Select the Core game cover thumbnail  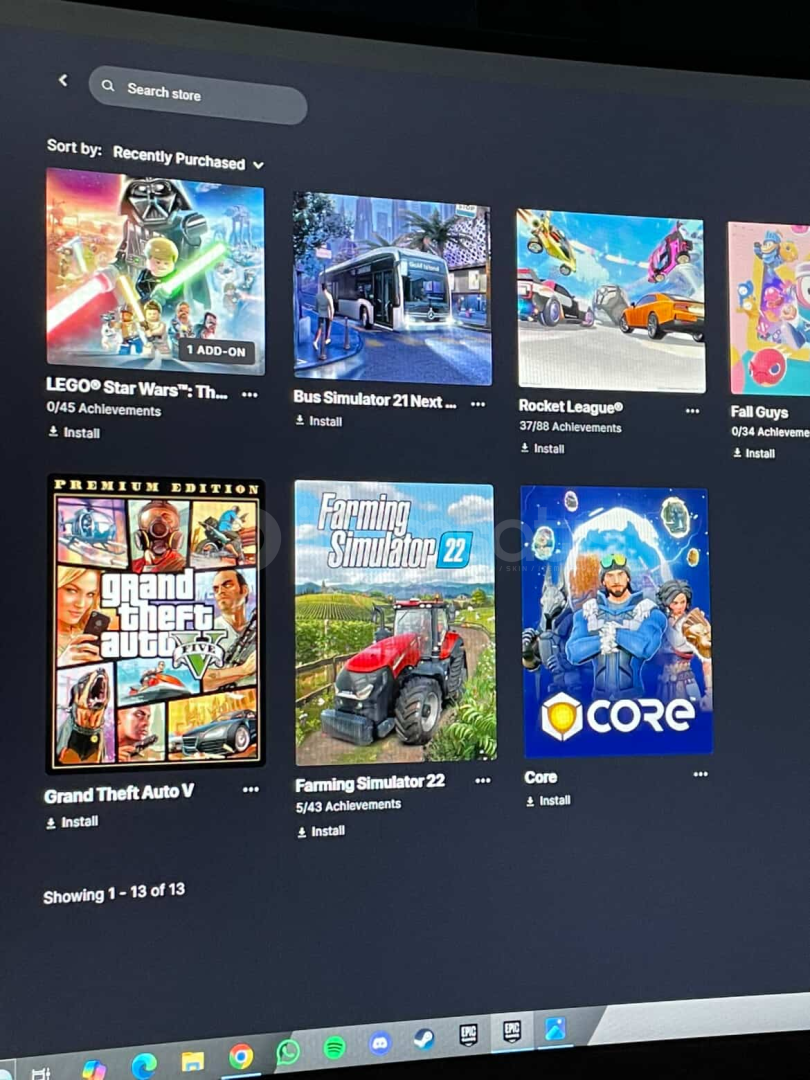[x=616, y=621]
